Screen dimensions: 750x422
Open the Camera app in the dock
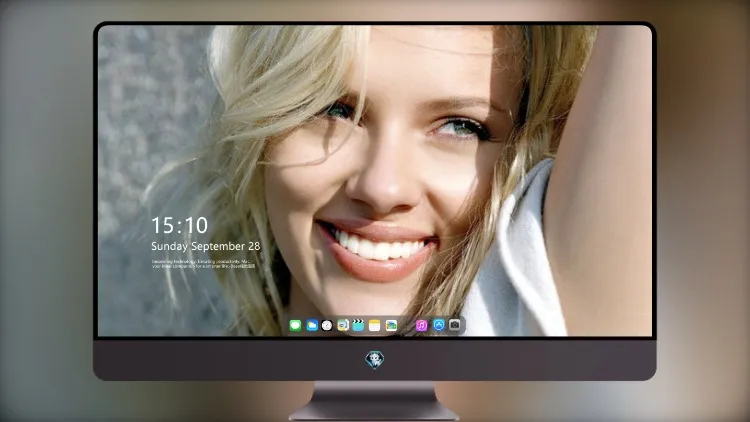(x=455, y=325)
